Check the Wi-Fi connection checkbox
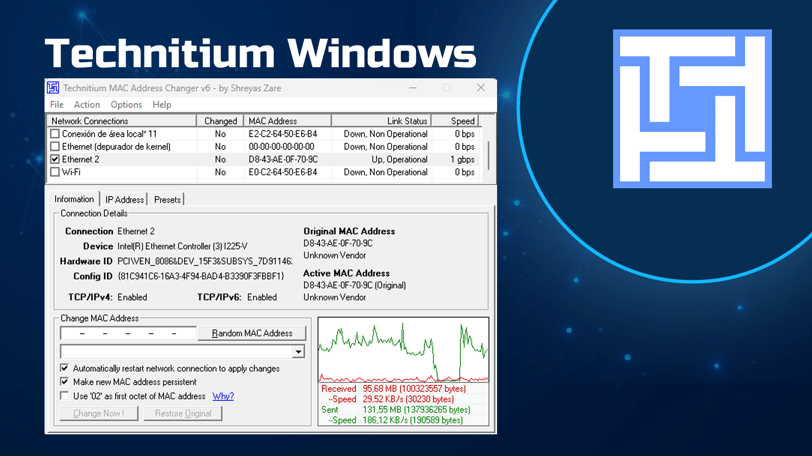 55,172
